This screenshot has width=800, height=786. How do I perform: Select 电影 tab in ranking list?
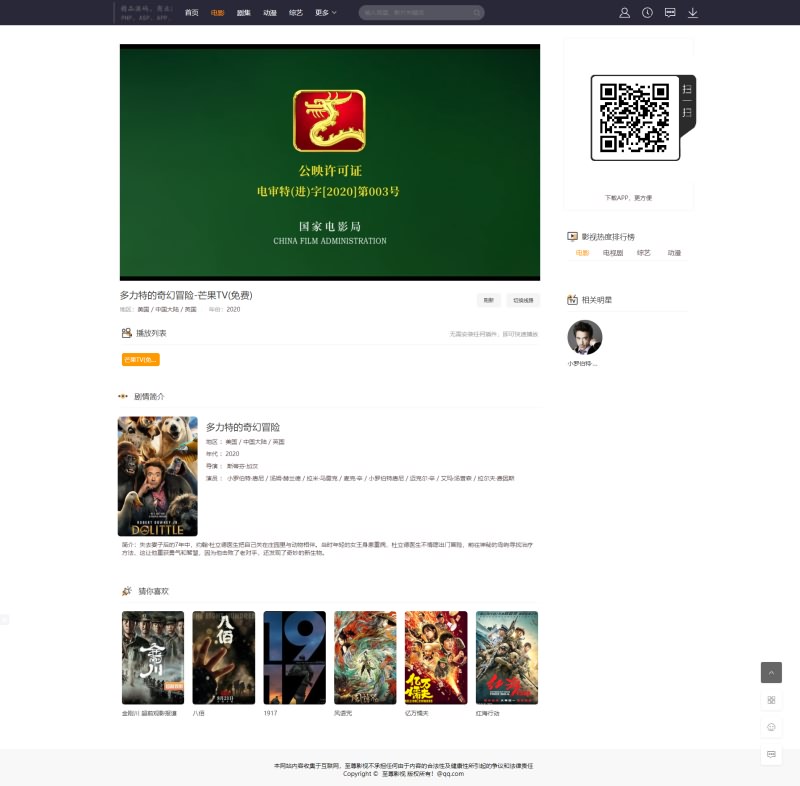[x=582, y=253]
